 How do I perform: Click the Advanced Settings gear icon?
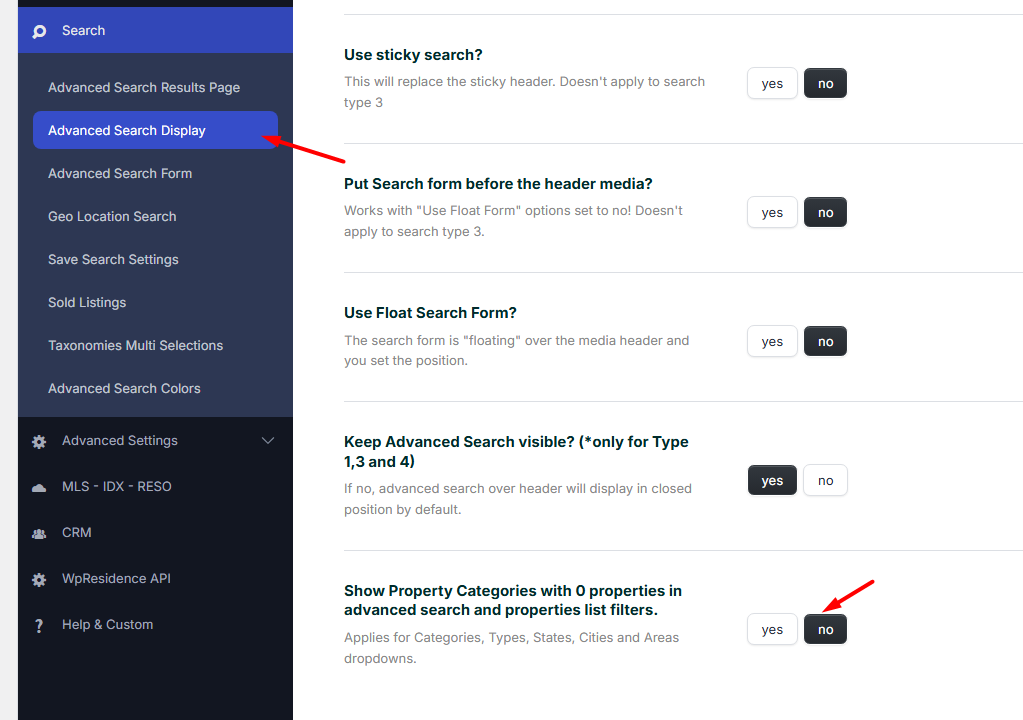(39, 441)
